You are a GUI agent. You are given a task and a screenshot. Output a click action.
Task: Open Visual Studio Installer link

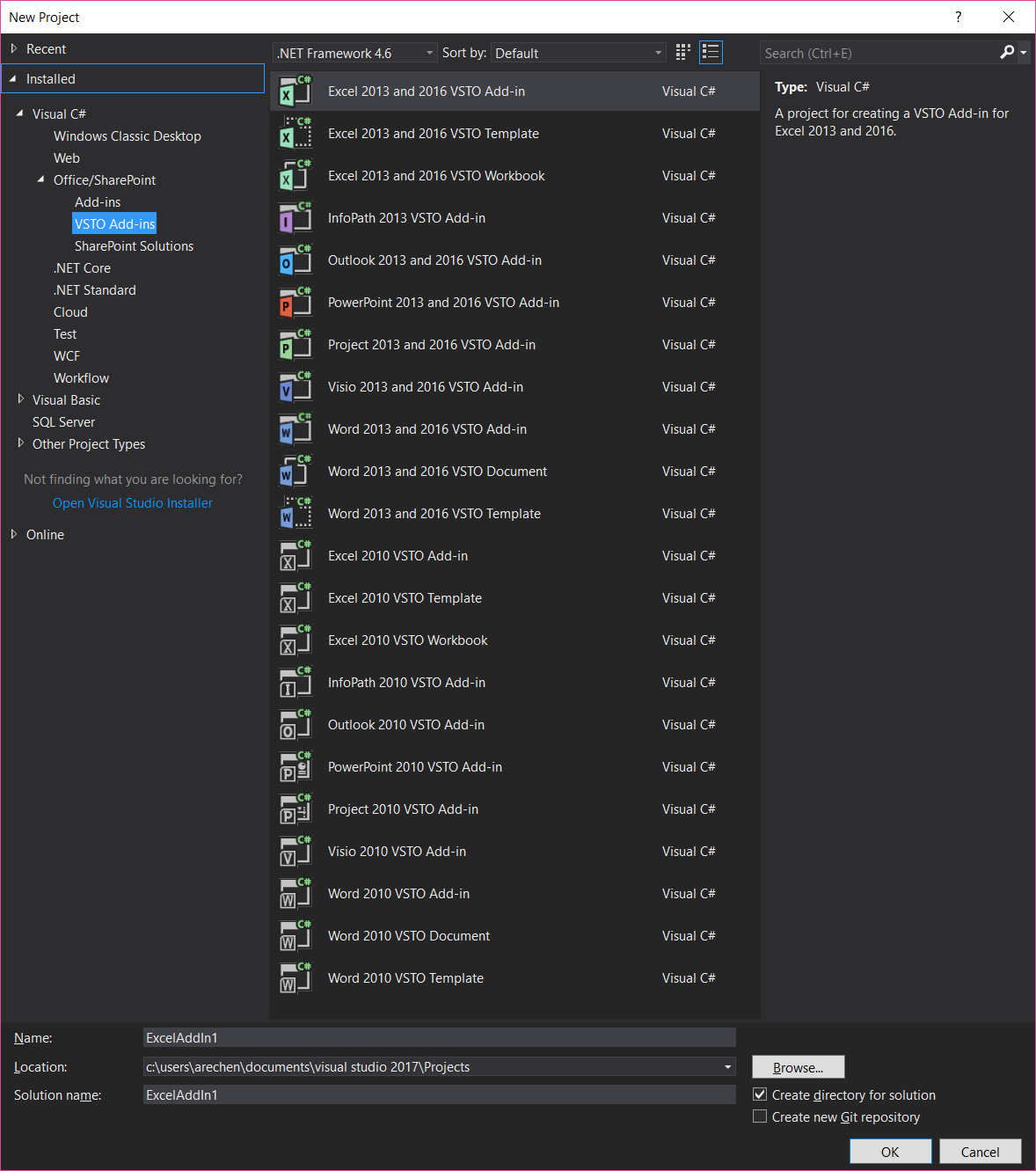[133, 503]
